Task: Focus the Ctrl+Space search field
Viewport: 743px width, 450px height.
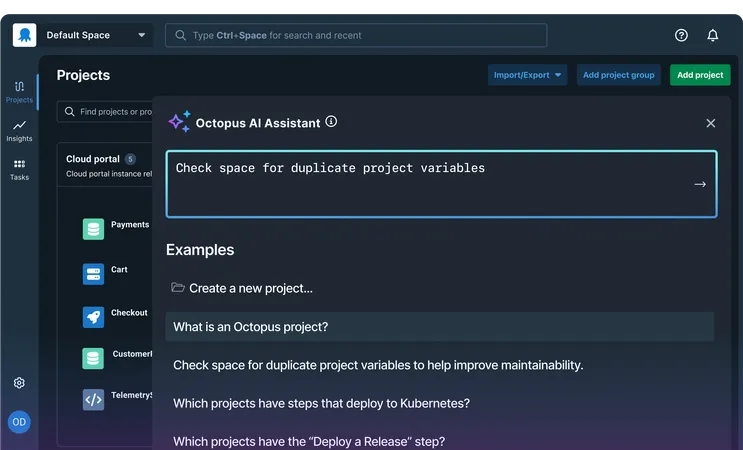Action: [356, 36]
